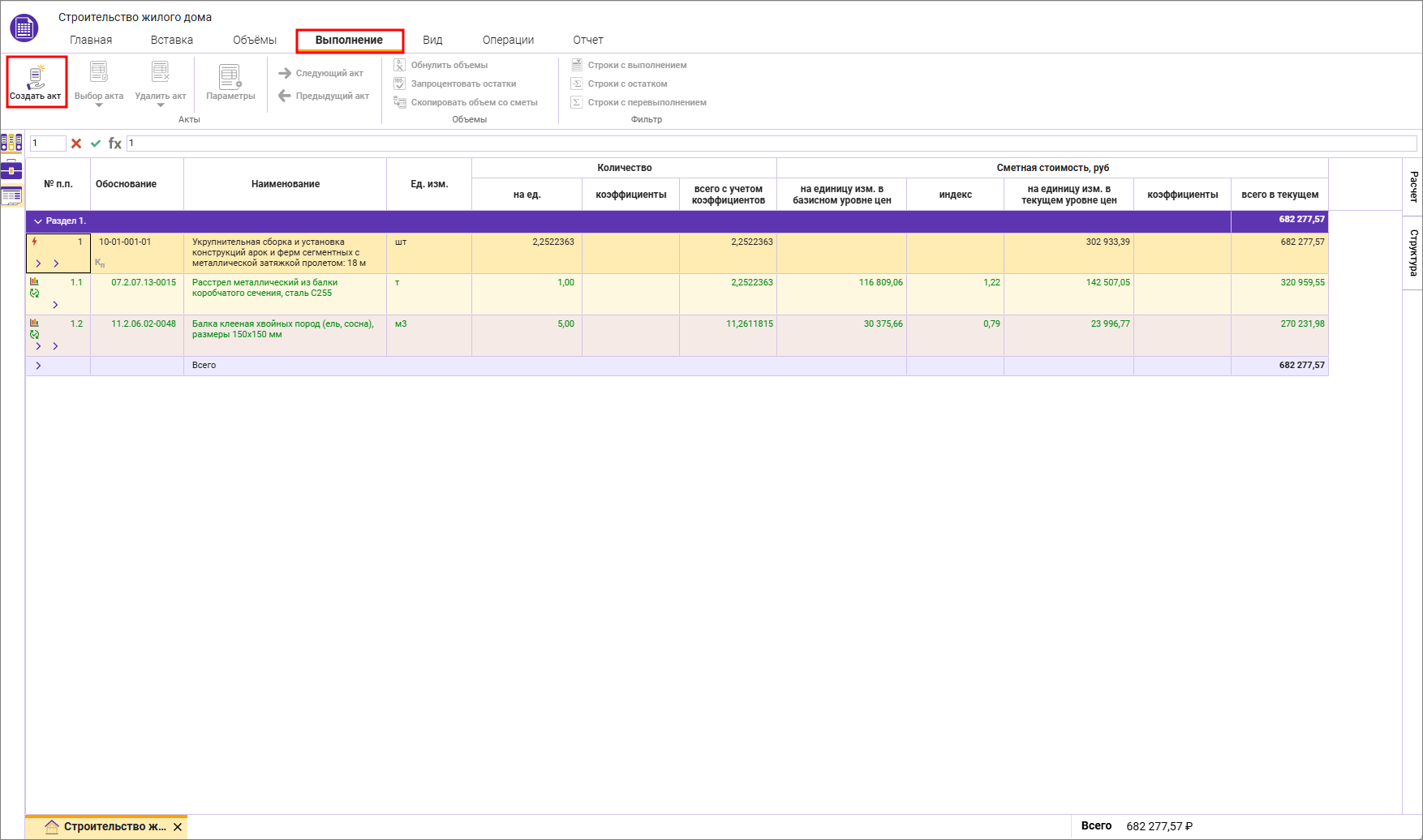This screenshot has width=1423, height=840.
Task: Collapse the Раздел 1. section
Action: pos(38,221)
